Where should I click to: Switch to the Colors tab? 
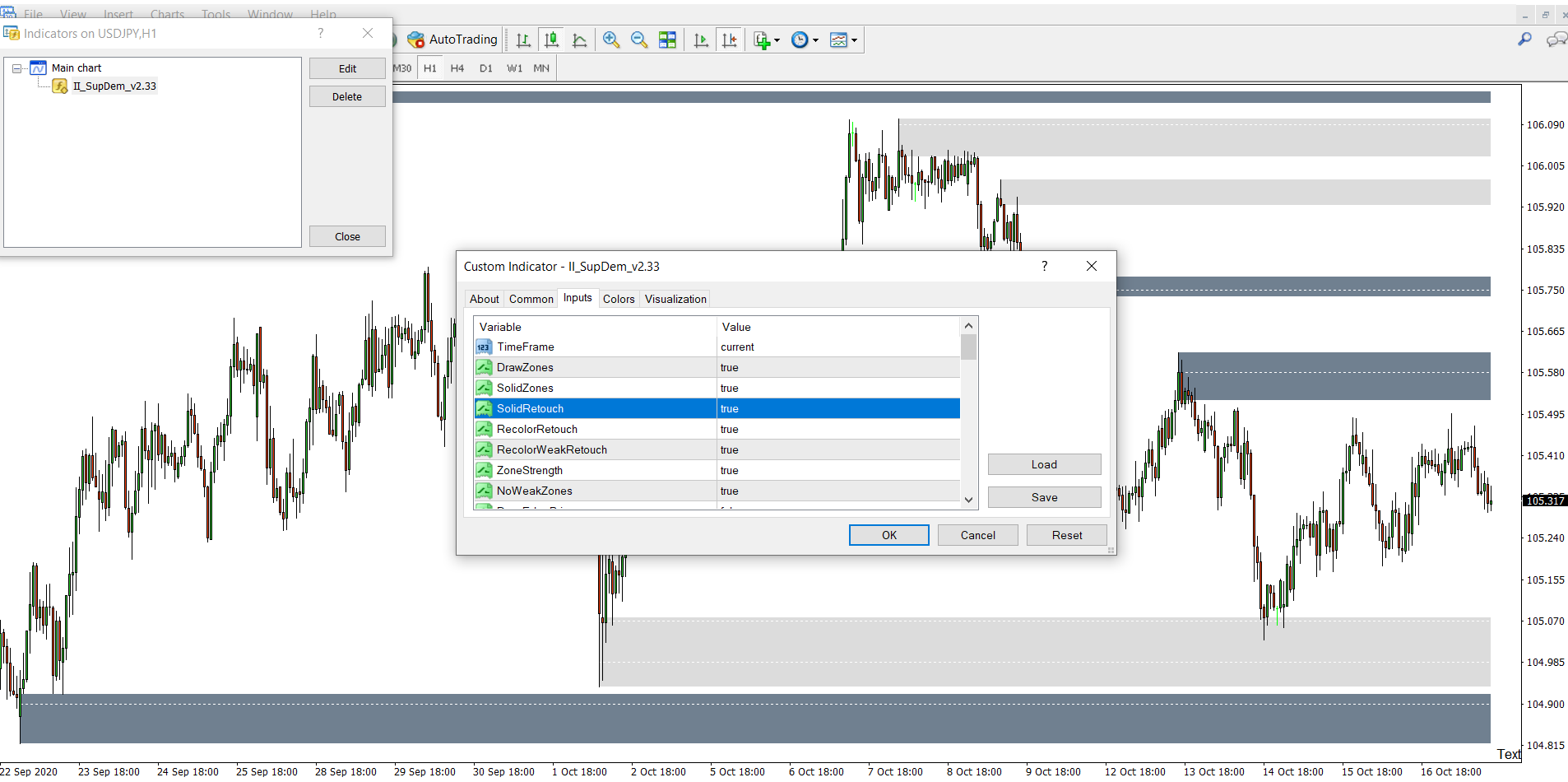pos(619,300)
